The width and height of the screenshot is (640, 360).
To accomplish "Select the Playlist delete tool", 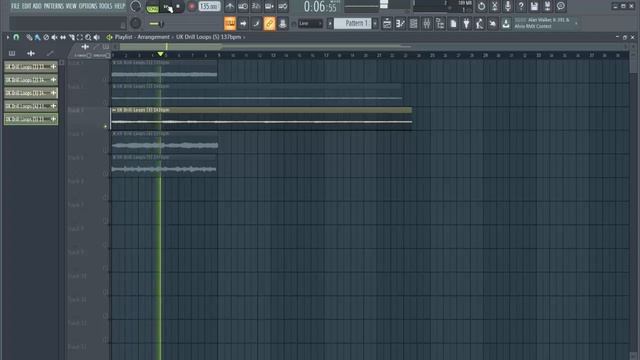I will click(x=46, y=37).
